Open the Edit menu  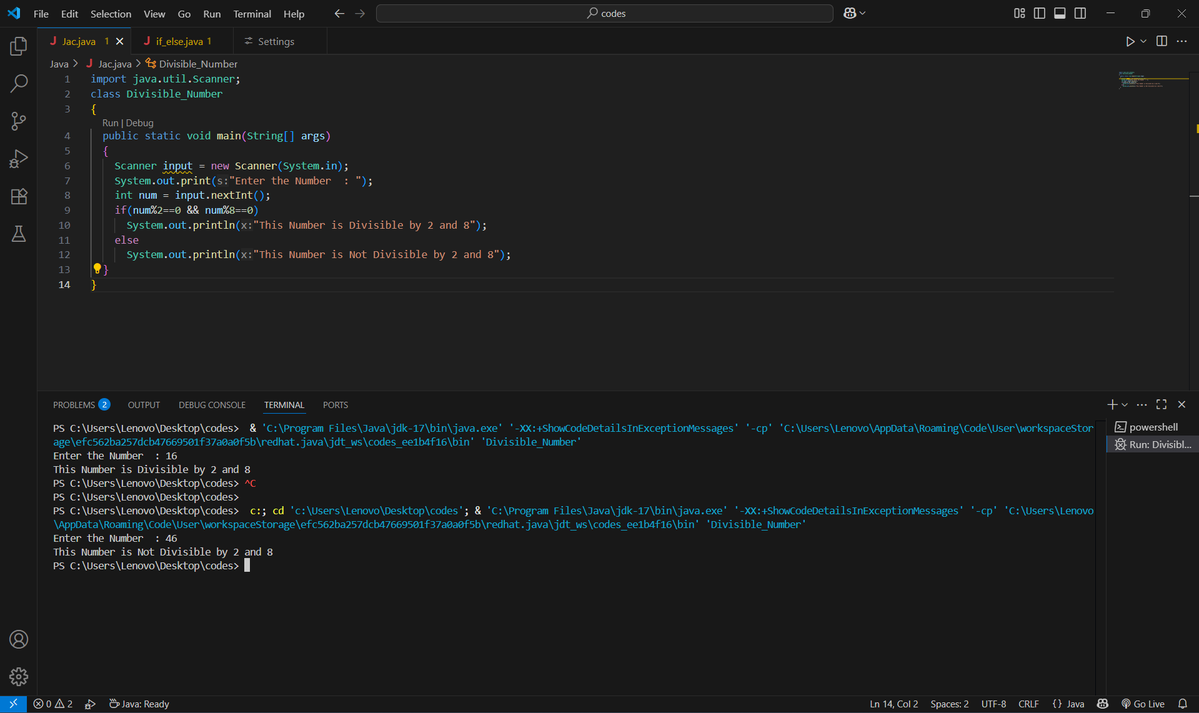70,14
